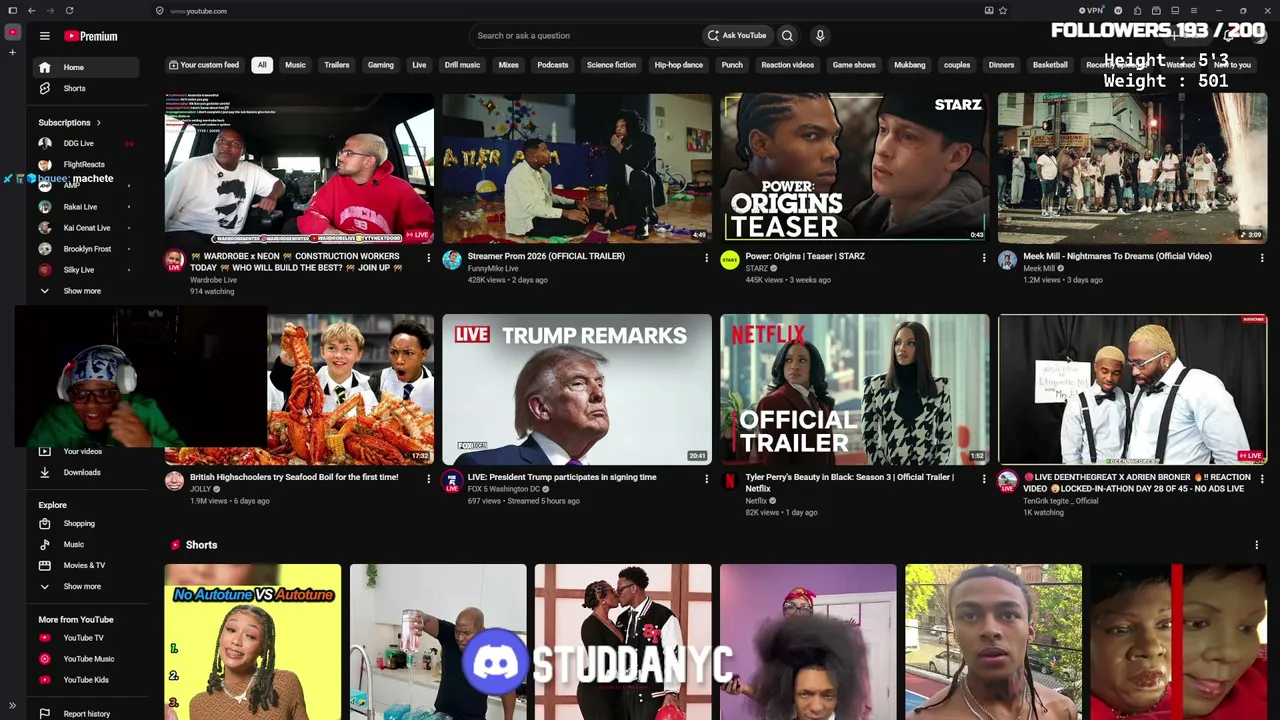Open the browser extensions puzzle icon
1280x720 pixels.
point(1137,11)
